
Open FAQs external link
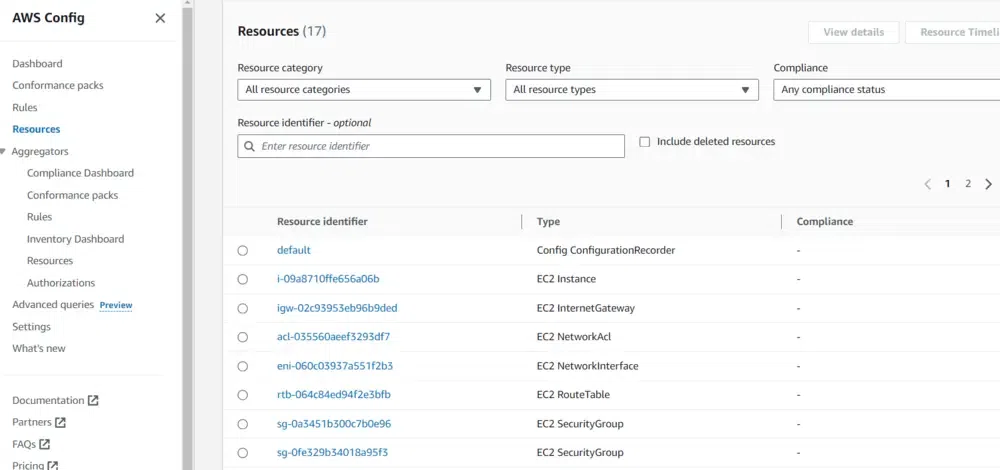(x=24, y=444)
